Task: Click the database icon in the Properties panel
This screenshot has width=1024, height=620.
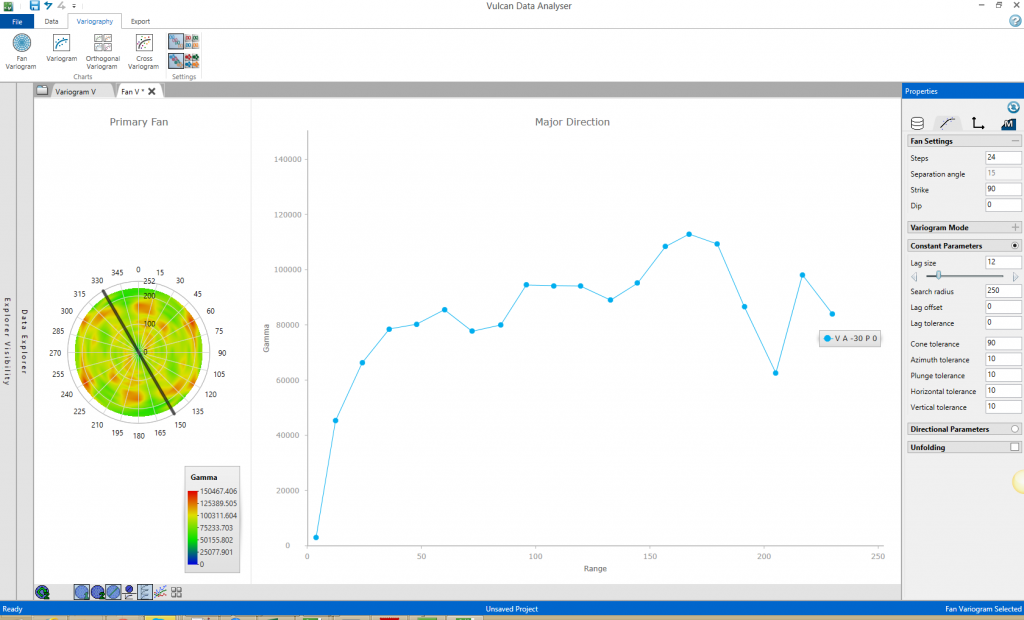Action: 917,124
